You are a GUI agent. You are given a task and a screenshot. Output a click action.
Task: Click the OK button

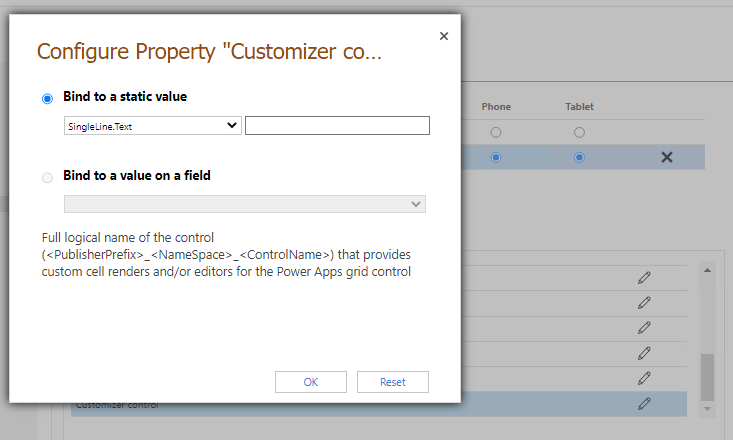pyautogui.click(x=310, y=382)
